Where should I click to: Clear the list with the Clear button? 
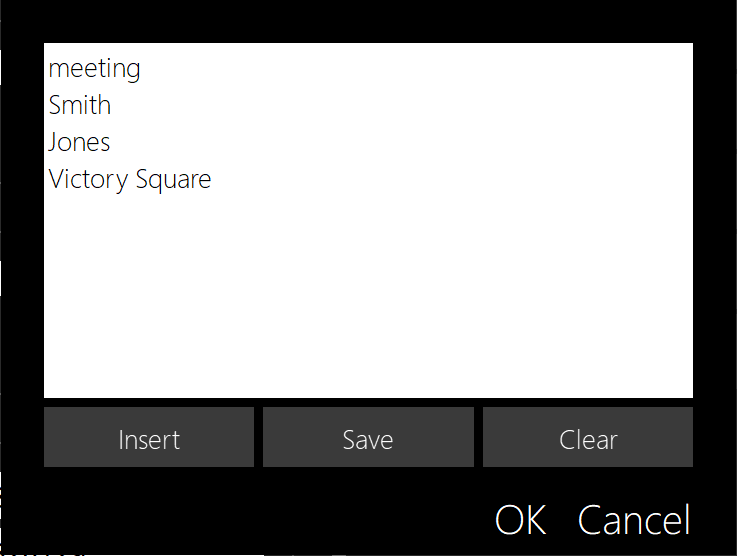[588, 438]
